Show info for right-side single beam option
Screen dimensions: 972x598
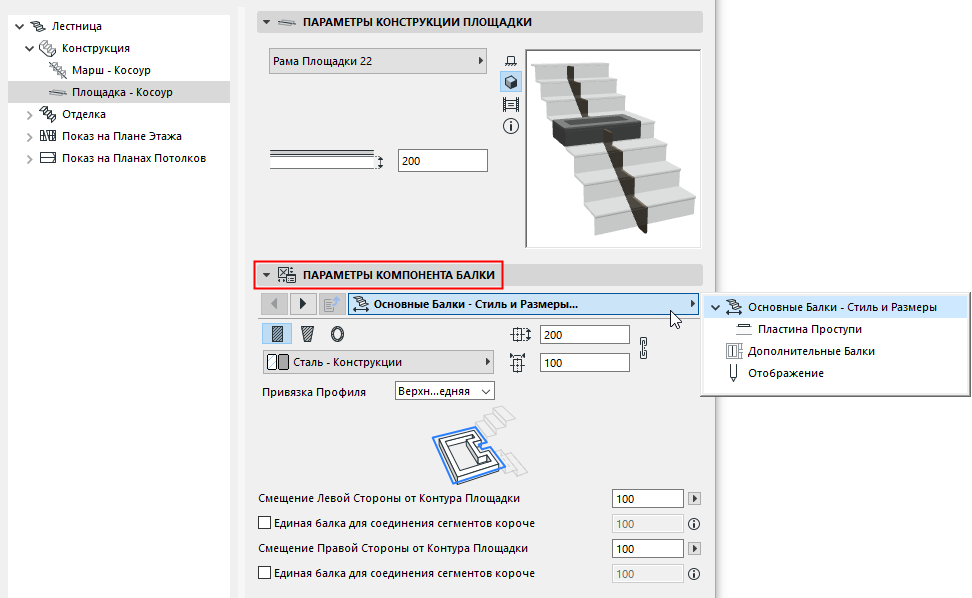[x=694, y=574]
